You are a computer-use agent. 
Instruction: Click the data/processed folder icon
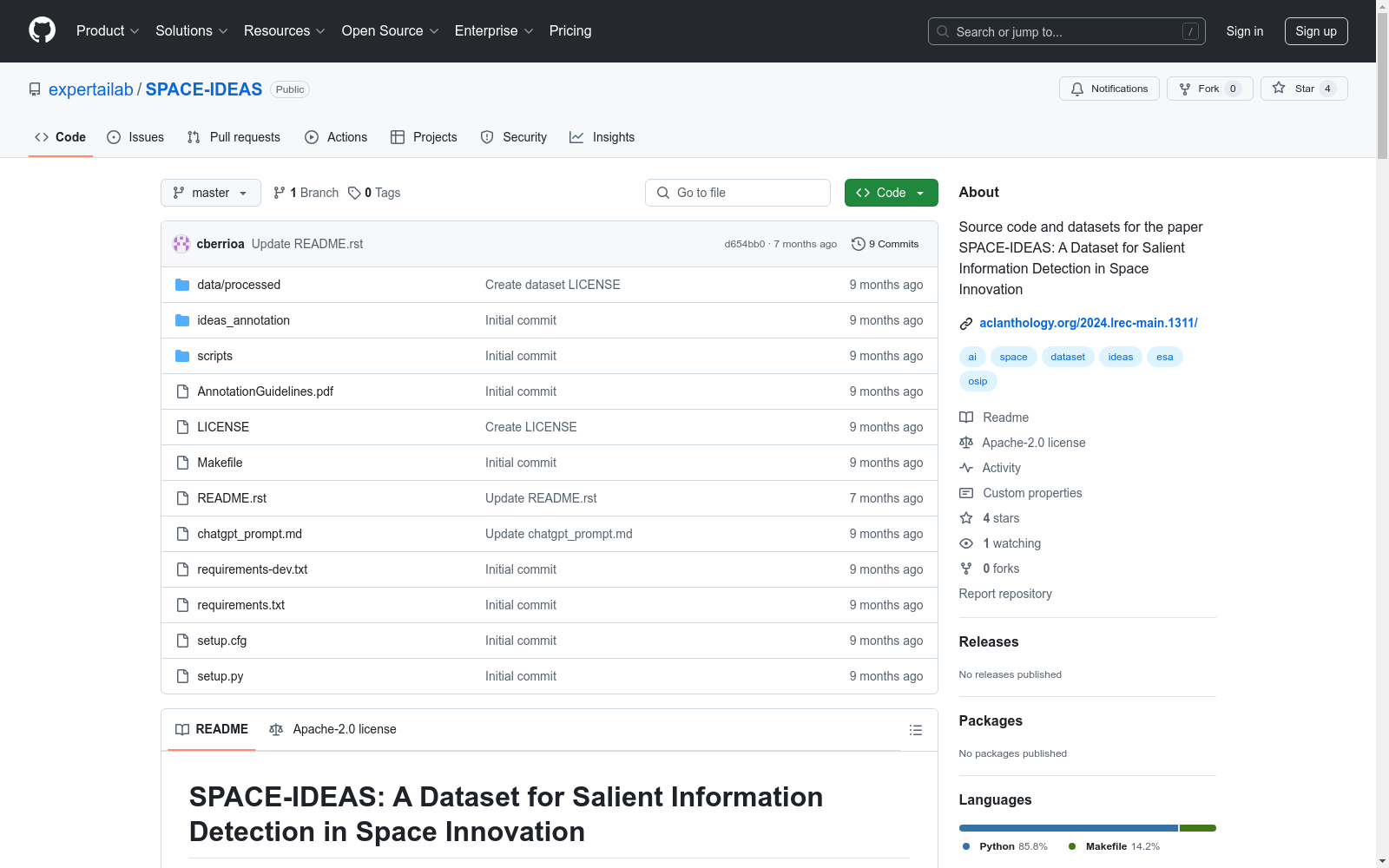(182, 285)
